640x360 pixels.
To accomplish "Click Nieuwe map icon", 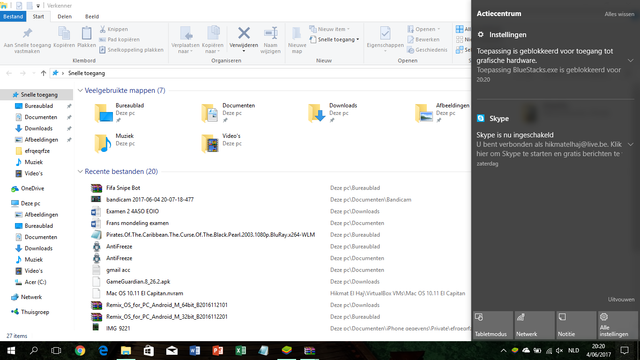I will (x=297, y=33).
